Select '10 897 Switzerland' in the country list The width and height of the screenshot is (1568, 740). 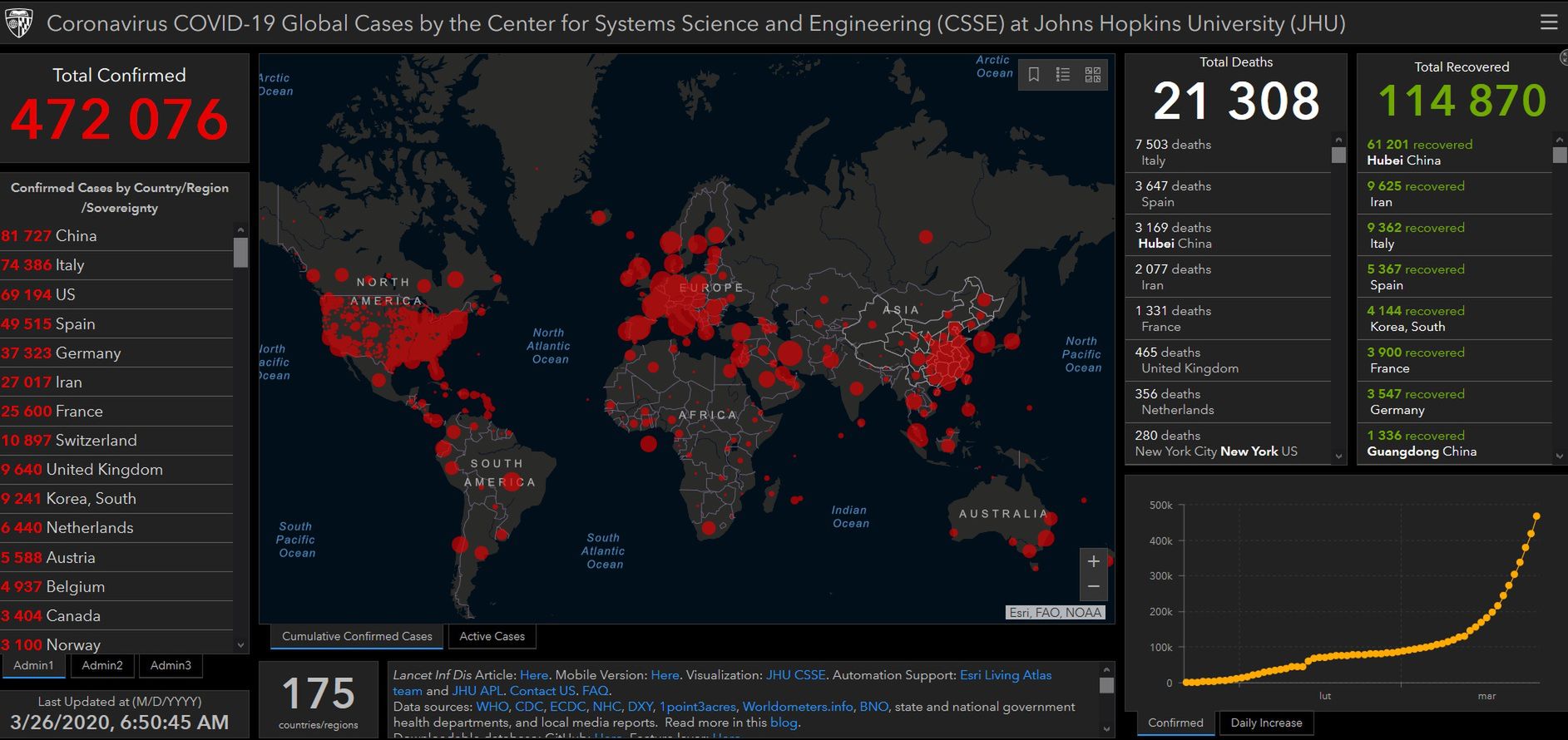point(116,440)
